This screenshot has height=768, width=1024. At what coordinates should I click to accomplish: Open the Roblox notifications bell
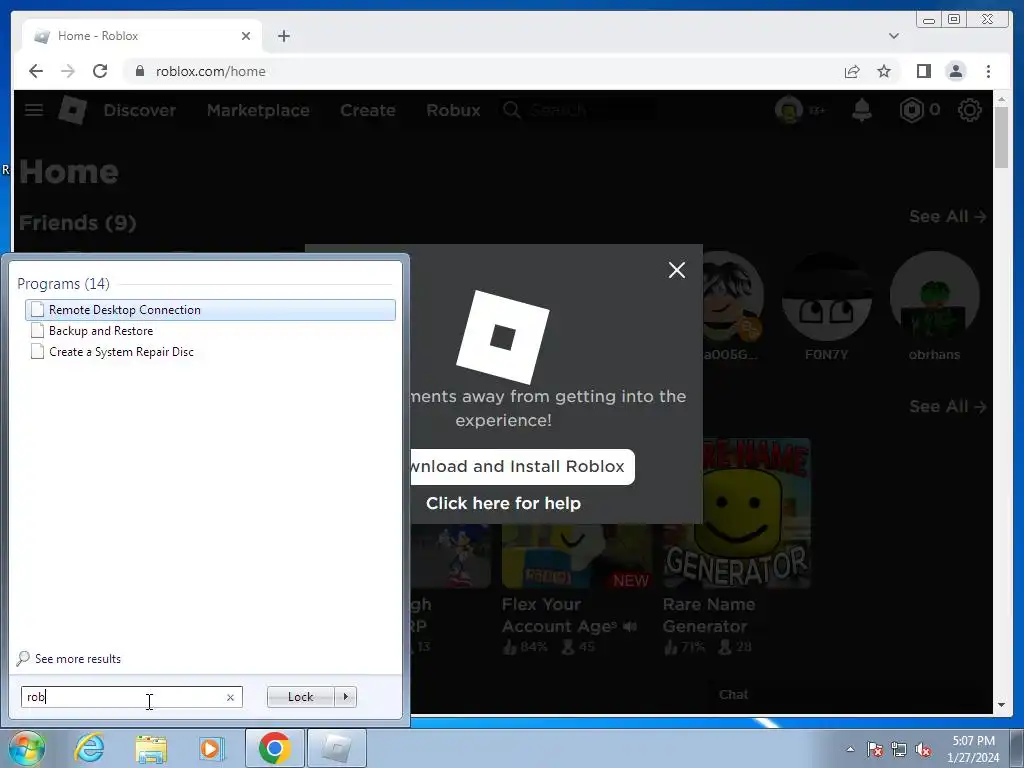point(862,110)
